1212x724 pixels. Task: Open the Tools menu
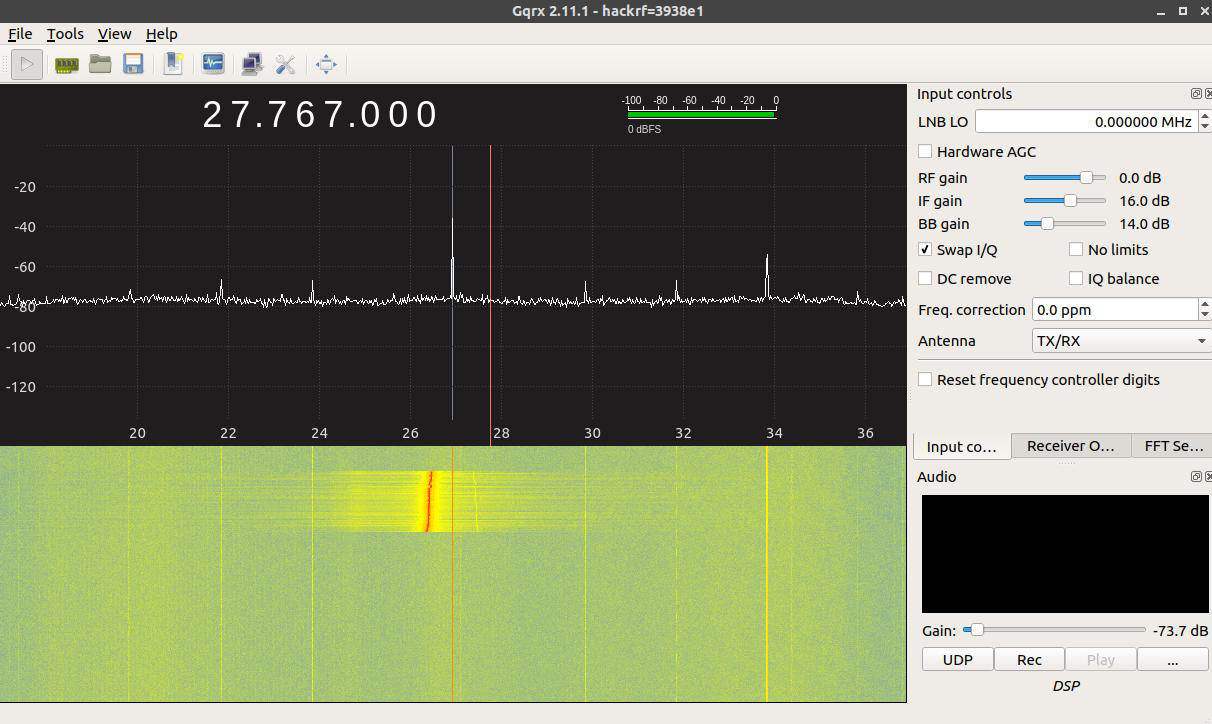65,34
